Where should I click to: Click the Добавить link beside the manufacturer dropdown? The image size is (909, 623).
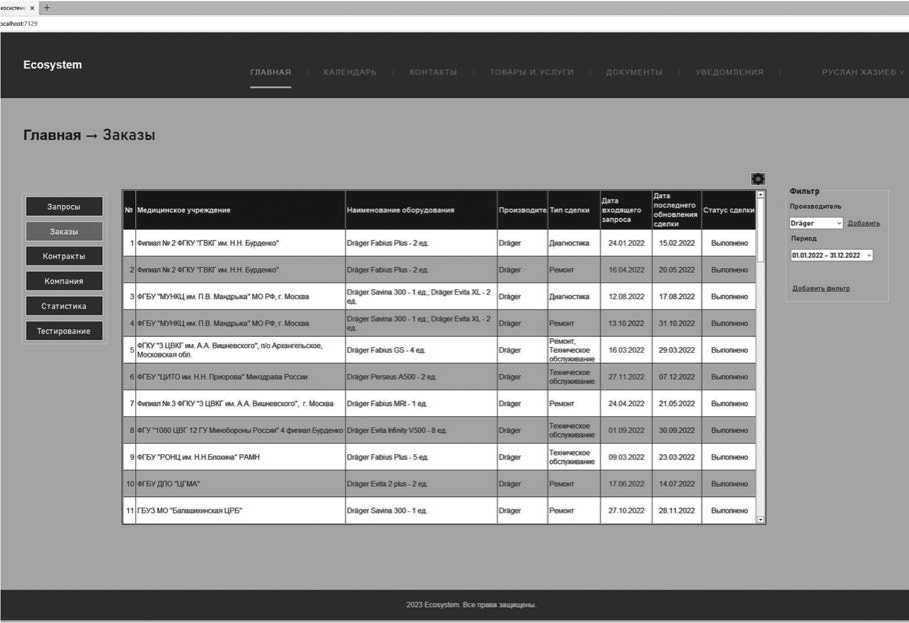pyautogui.click(x=863, y=223)
